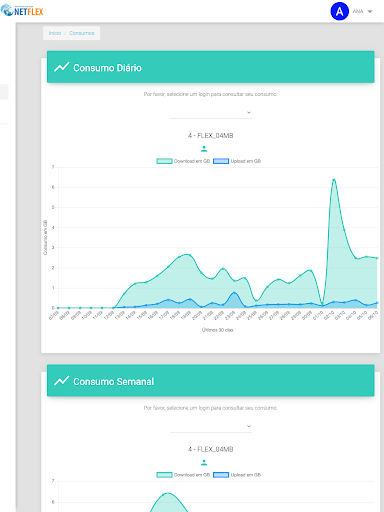Click the upload peak point on daily chart

click(235, 293)
